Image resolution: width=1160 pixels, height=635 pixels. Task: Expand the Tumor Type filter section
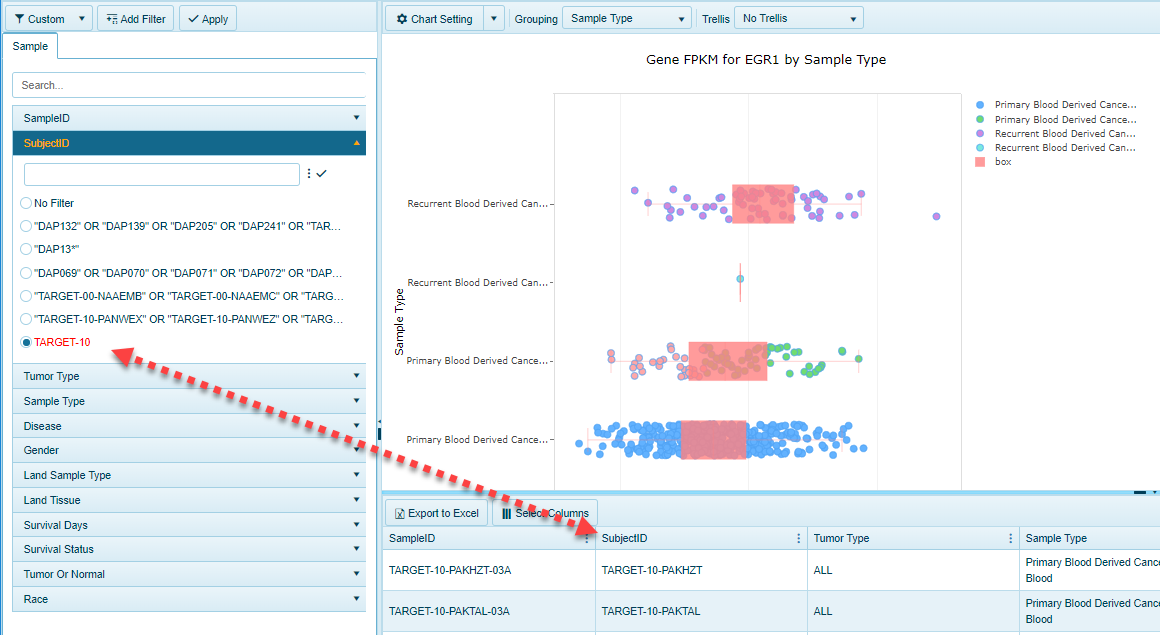189,376
